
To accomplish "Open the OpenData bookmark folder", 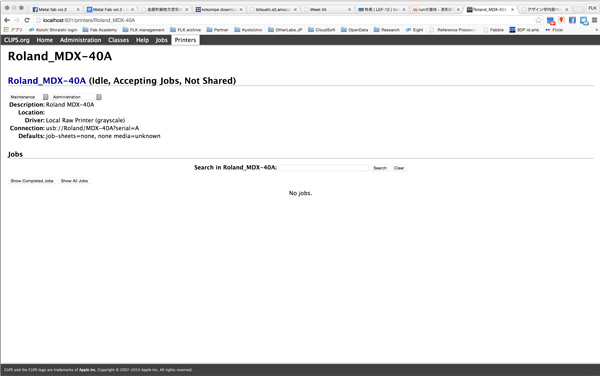I will [354, 30].
